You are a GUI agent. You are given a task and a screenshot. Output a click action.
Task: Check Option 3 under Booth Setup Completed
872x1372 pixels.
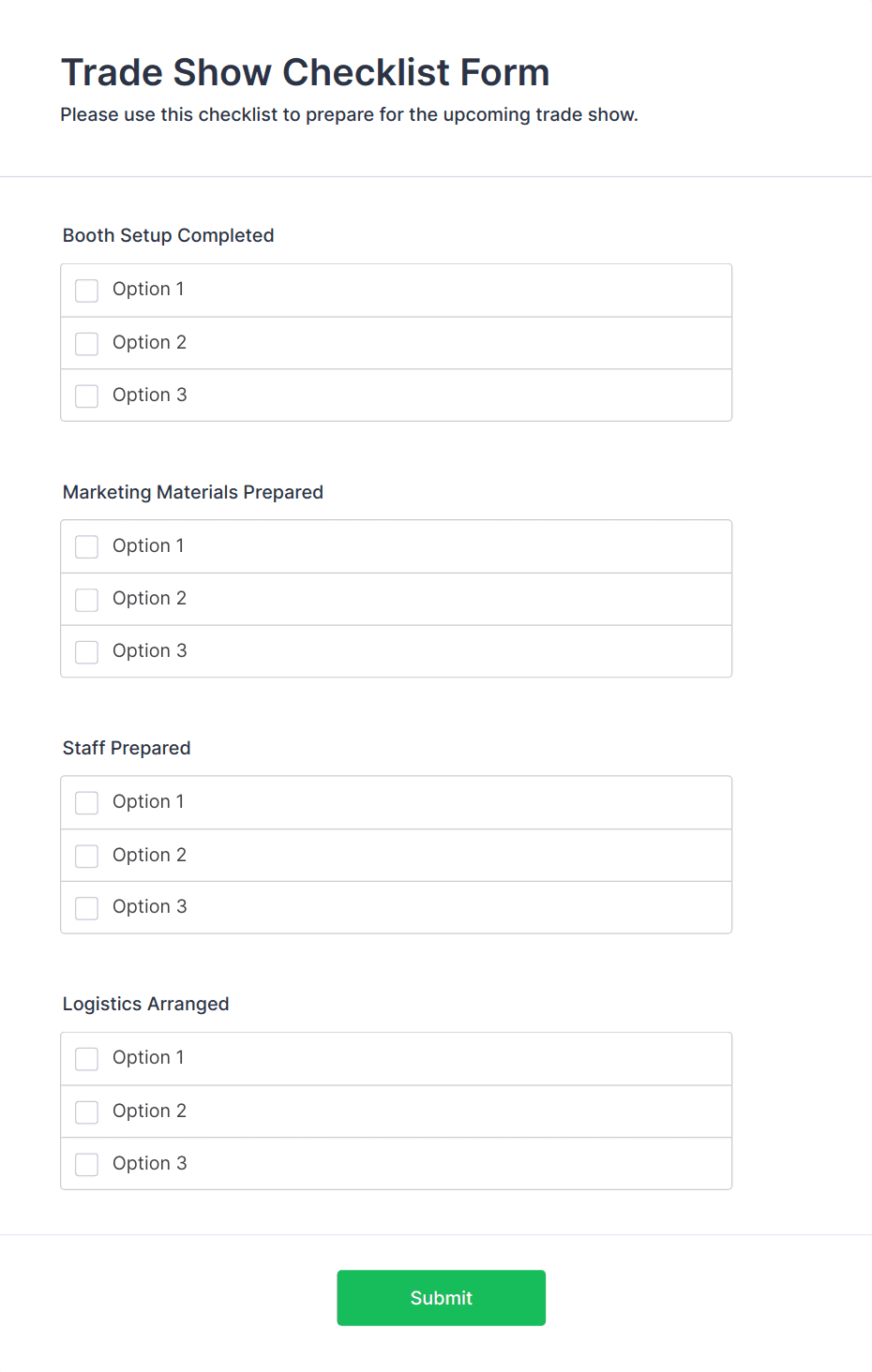point(87,395)
